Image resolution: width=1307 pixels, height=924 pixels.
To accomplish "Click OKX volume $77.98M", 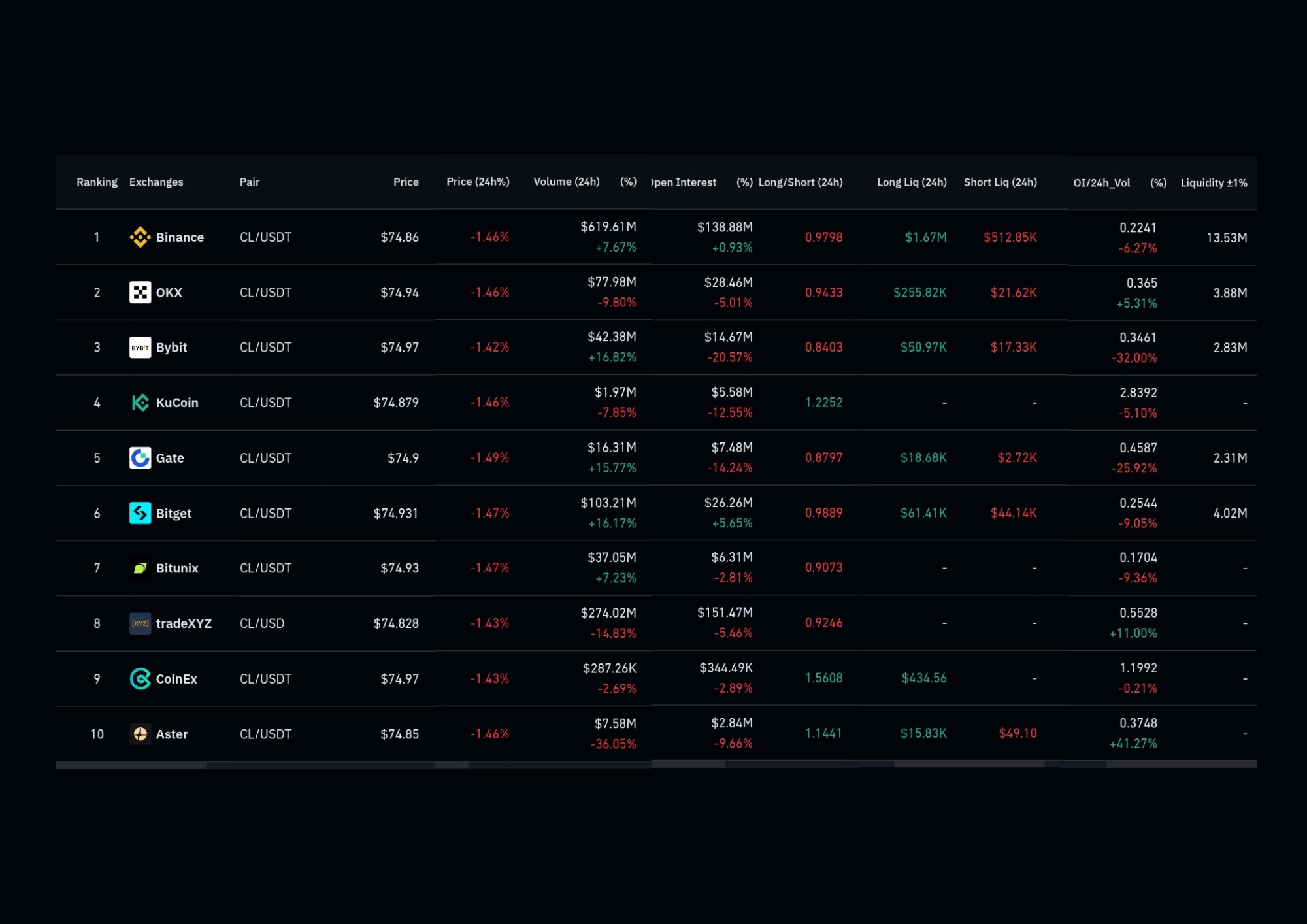I will tap(612, 282).
